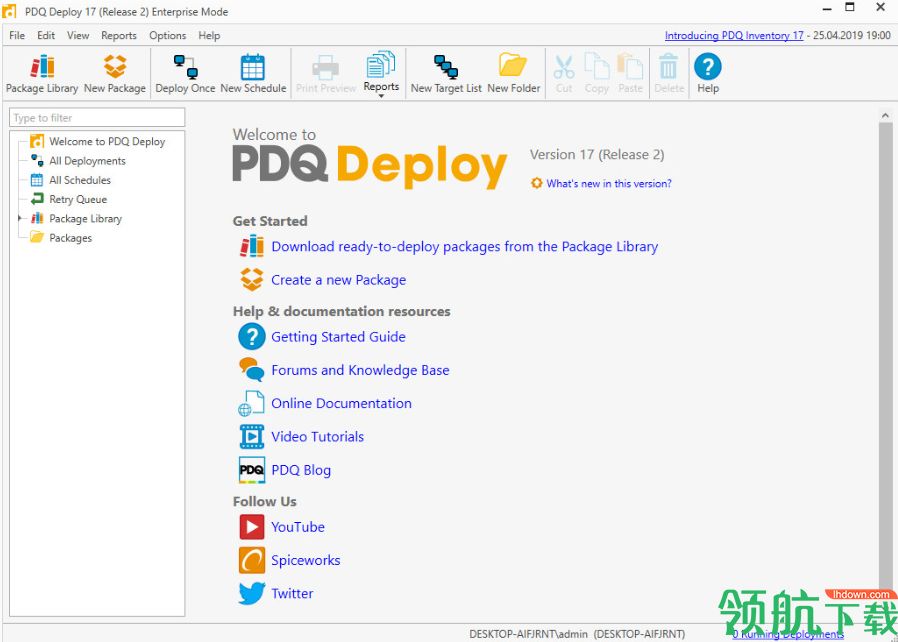The image size is (898, 642).
Task: Click the Type to filter field
Action: (97, 118)
